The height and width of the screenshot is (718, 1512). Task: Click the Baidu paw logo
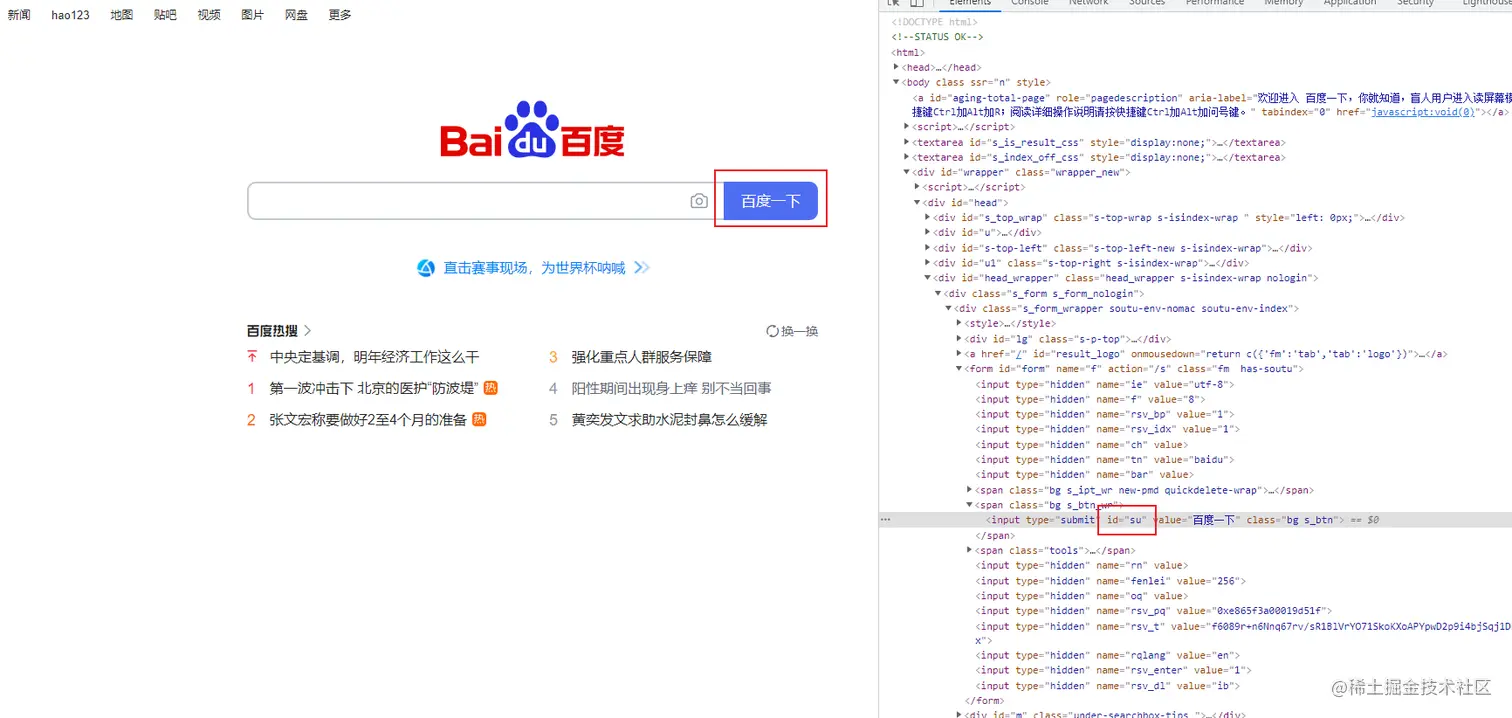pos(533,129)
